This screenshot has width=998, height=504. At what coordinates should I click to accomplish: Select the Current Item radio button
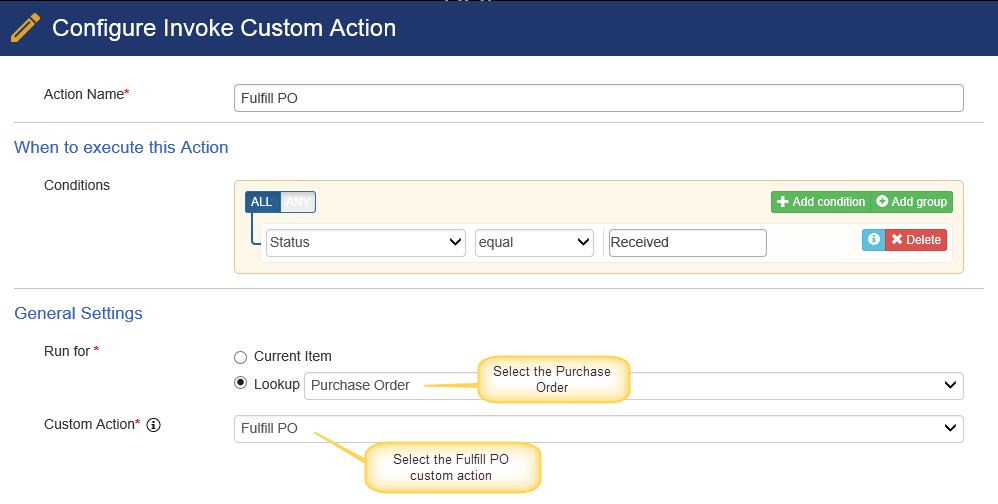coord(241,357)
